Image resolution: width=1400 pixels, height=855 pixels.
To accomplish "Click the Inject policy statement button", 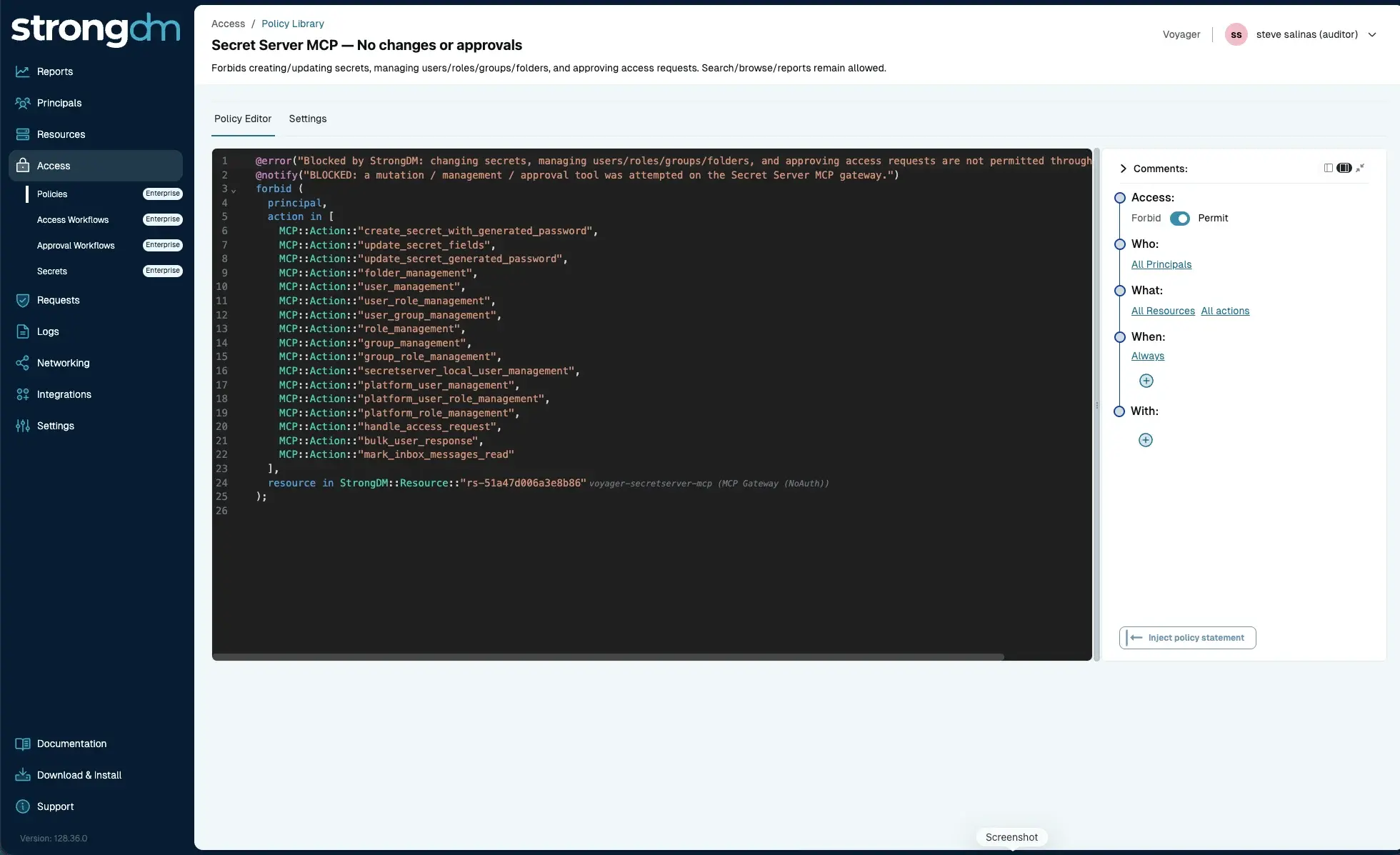I will tap(1187, 638).
